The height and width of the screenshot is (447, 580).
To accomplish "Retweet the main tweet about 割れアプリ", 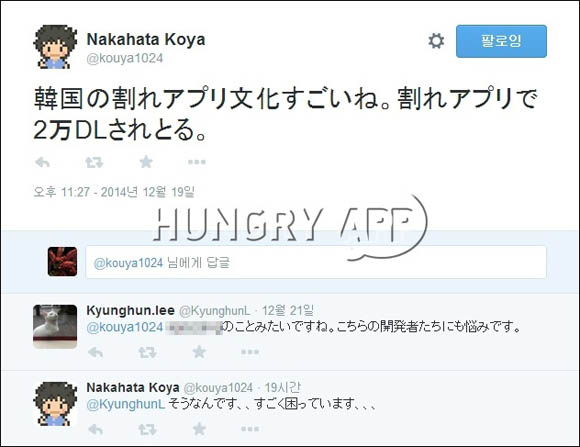I will (94, 162).
